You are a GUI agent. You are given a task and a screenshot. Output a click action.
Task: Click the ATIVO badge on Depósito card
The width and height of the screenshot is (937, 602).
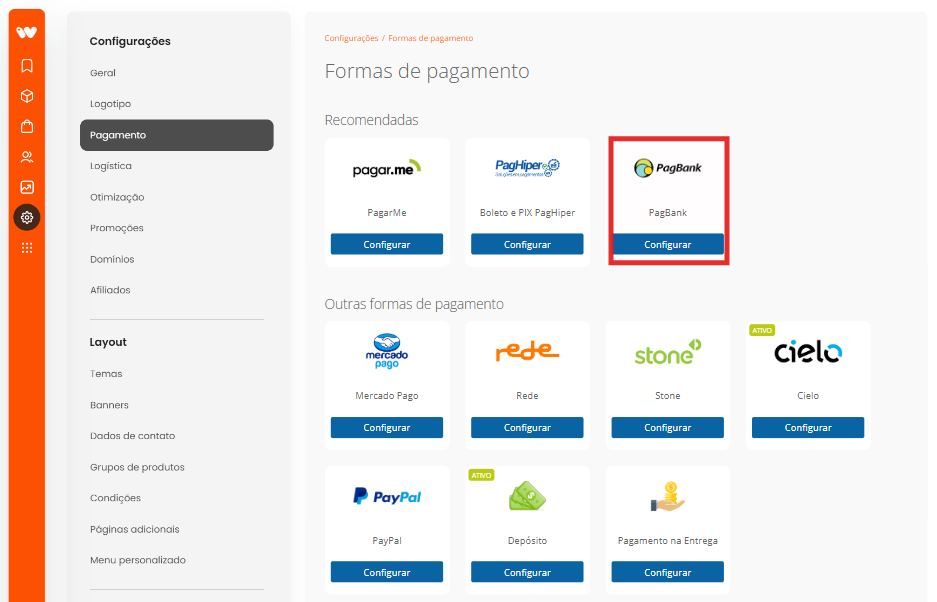point(481,475)
